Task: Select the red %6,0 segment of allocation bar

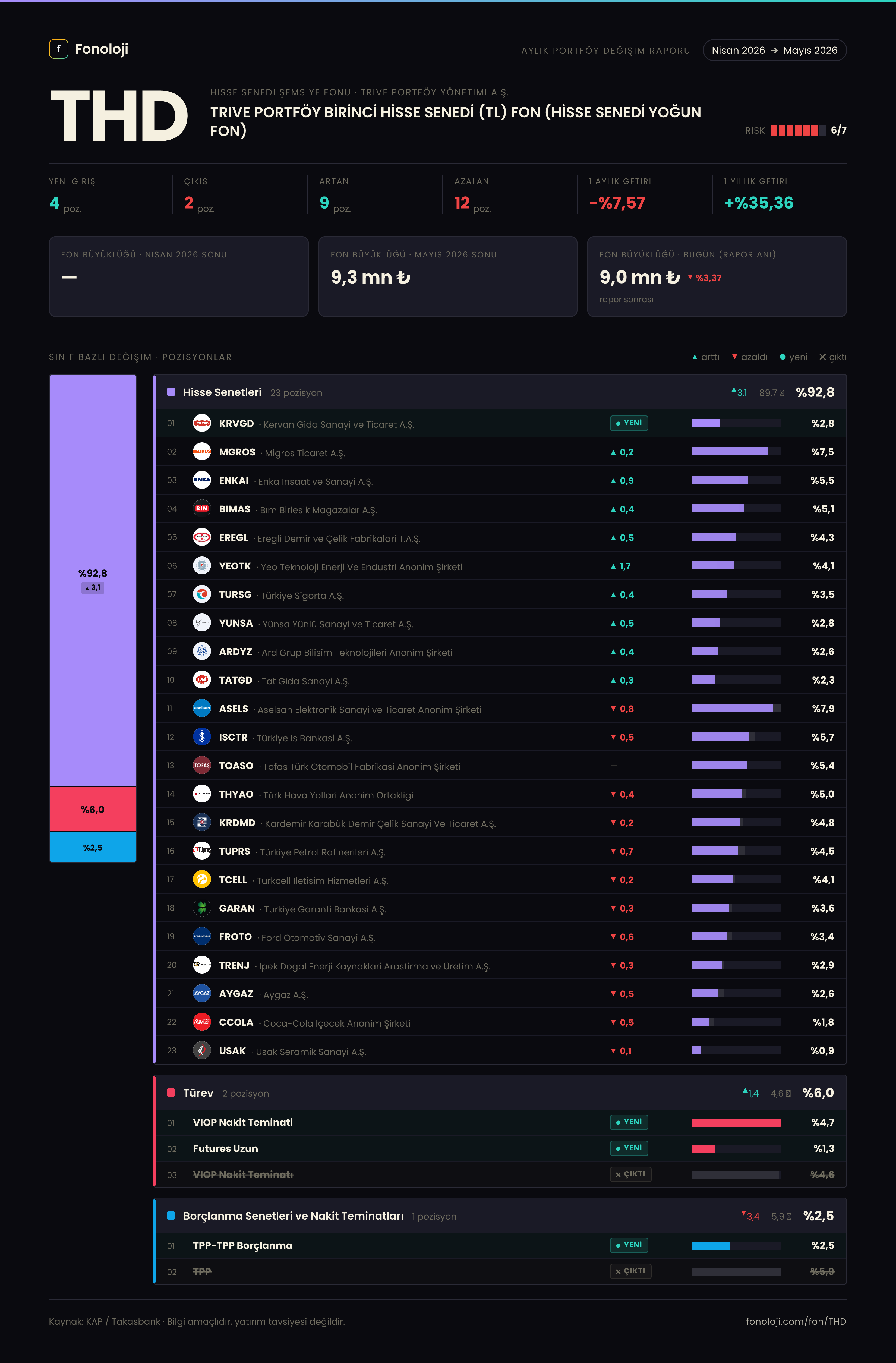Action: pos(93,809)
